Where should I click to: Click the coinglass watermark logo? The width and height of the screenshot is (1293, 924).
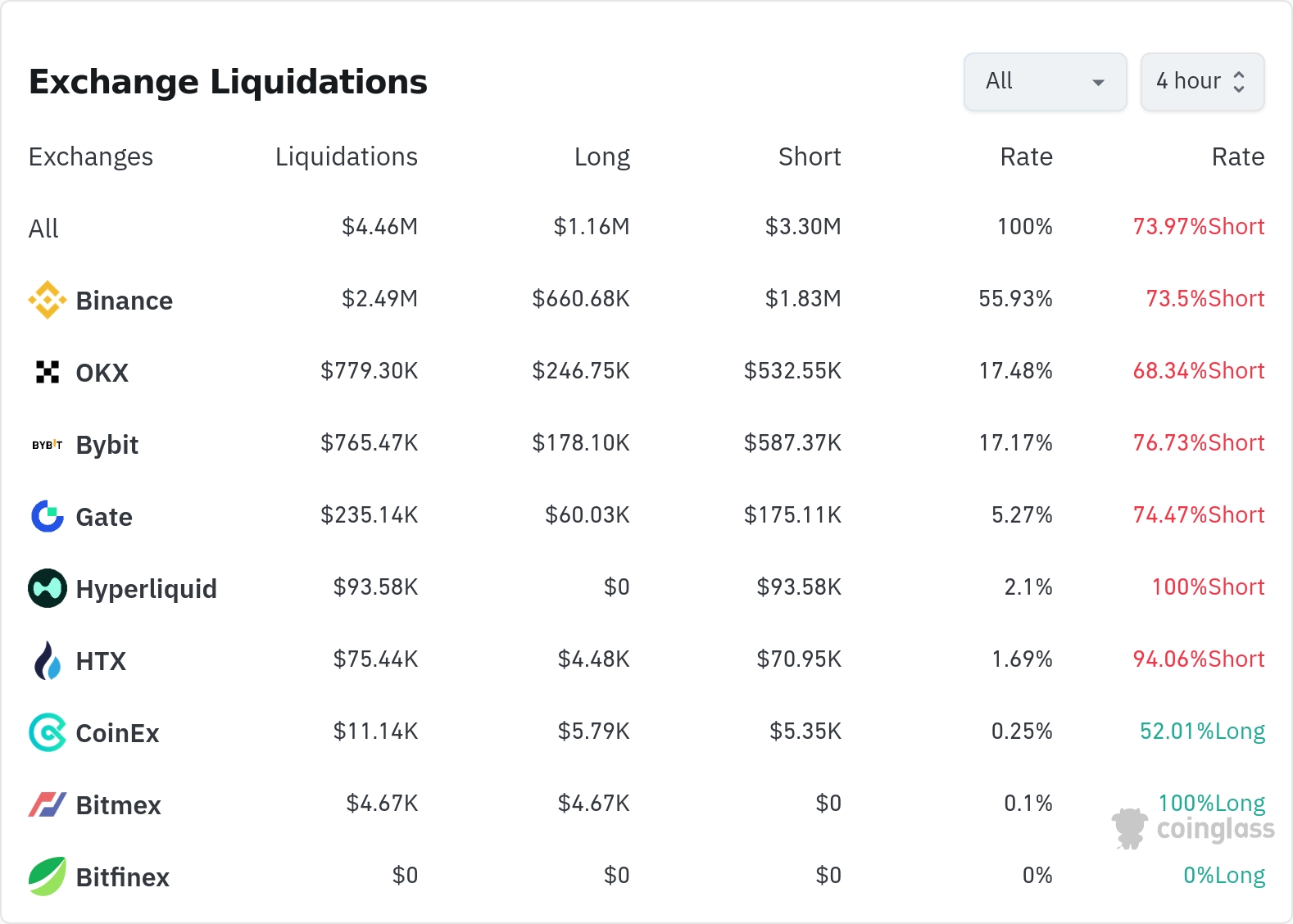tap(1193, 829)
